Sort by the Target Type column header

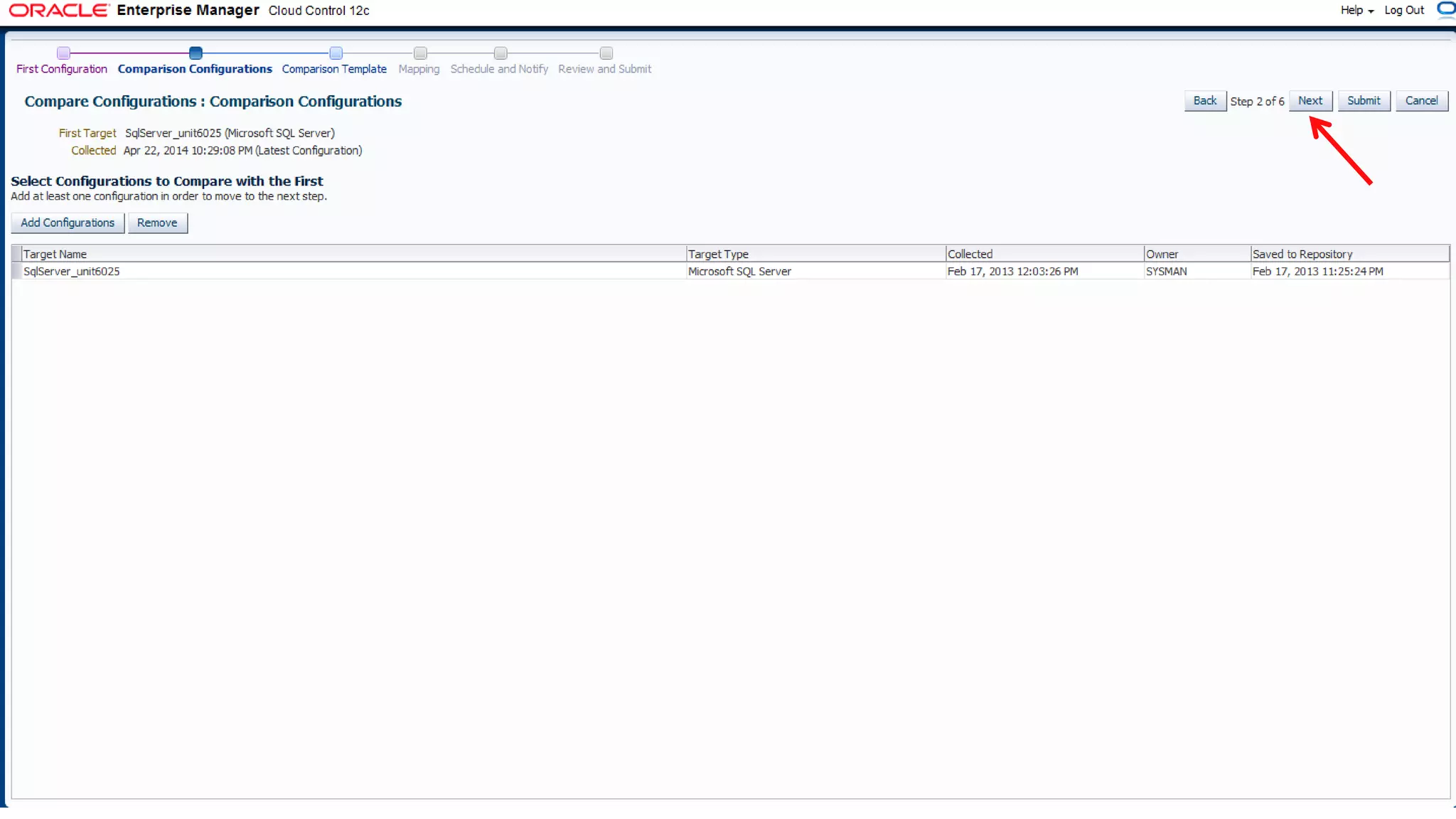click(815, 254)
